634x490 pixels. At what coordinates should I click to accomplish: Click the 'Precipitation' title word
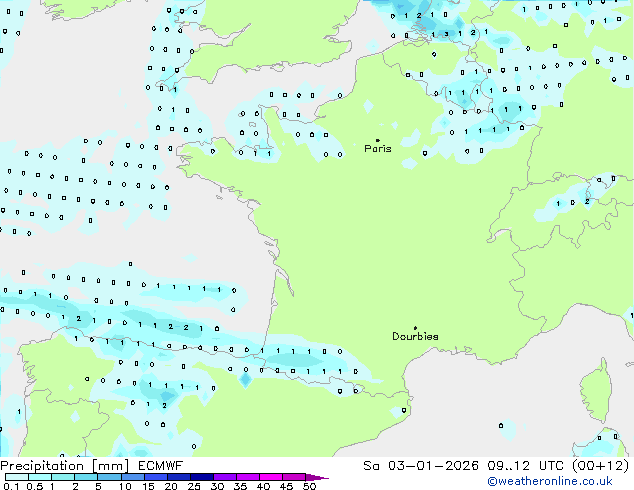(x=42, y=466)
